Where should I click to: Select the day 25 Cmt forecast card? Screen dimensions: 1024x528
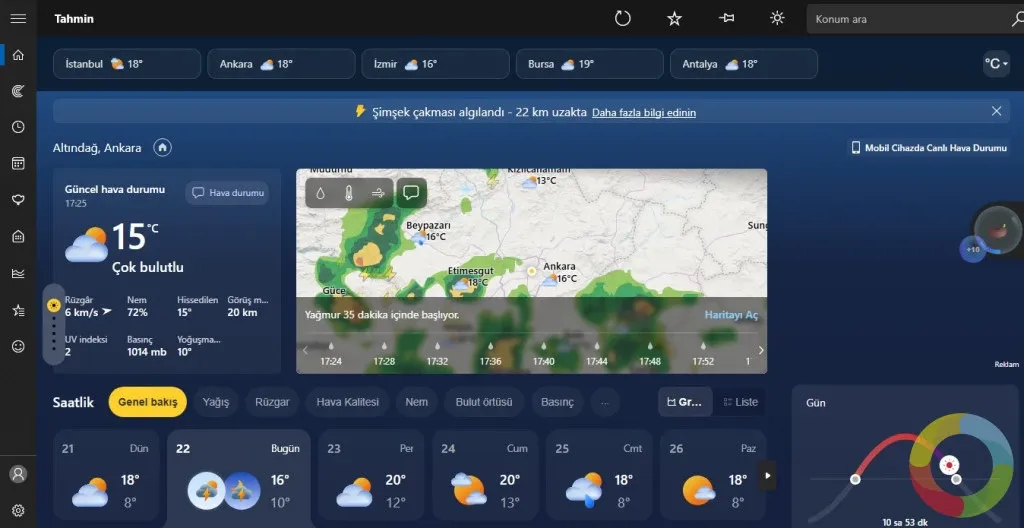[x=599, y=475]
